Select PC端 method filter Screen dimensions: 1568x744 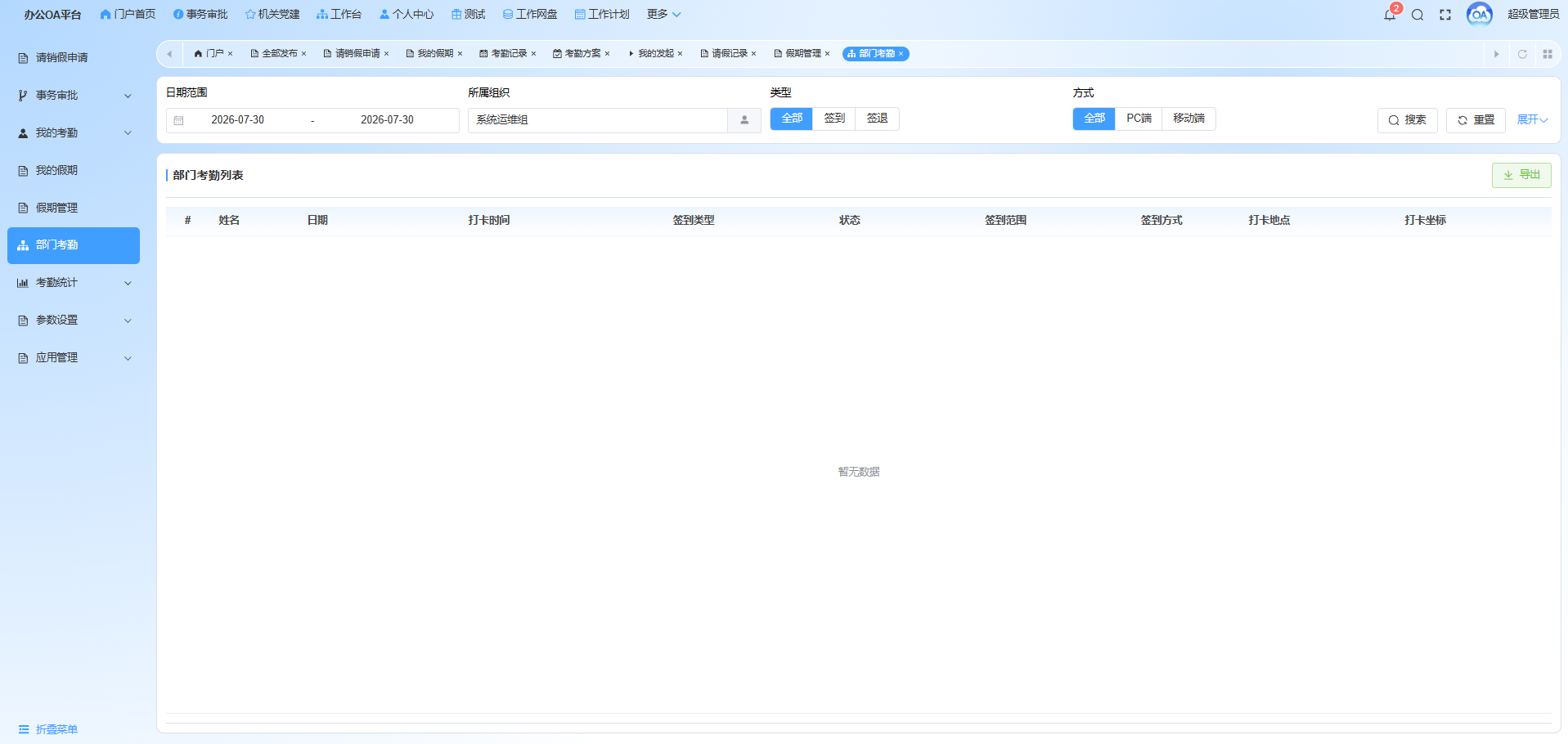pos(1139,119)
